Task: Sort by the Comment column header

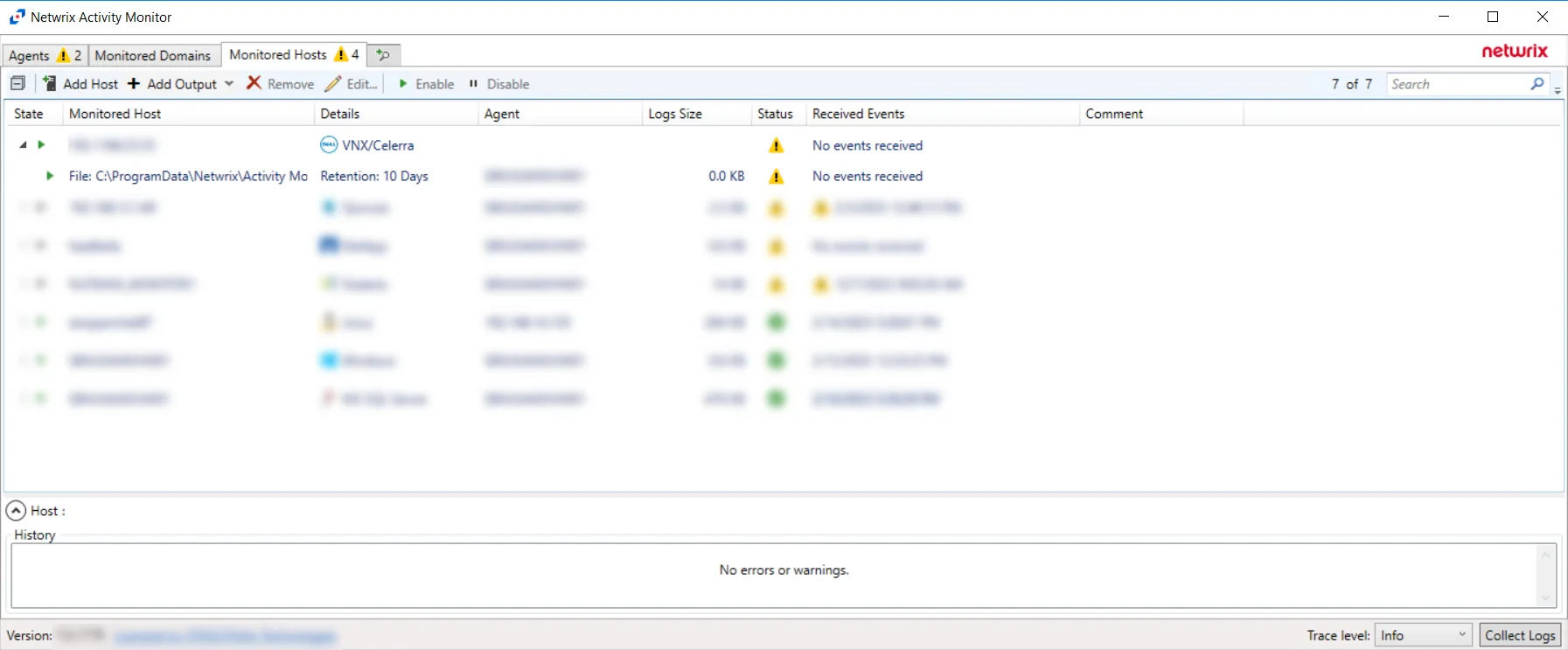Action: tap(1161, 114)
